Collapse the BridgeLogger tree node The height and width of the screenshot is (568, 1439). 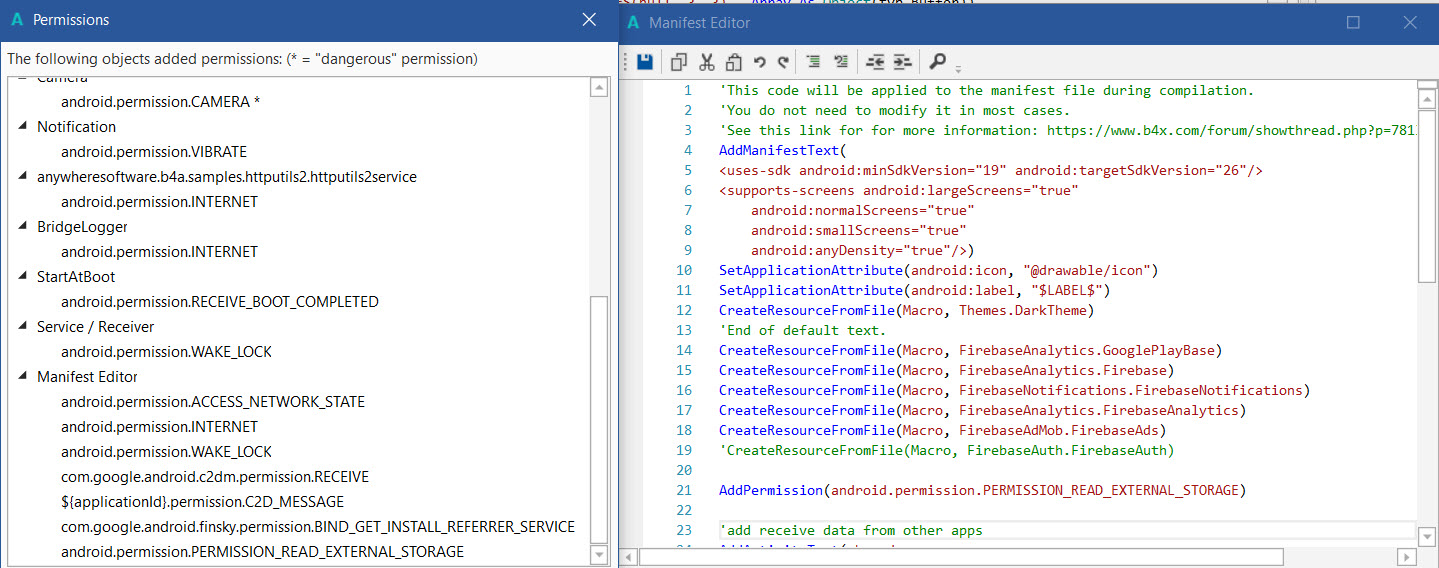pos(23,227)
